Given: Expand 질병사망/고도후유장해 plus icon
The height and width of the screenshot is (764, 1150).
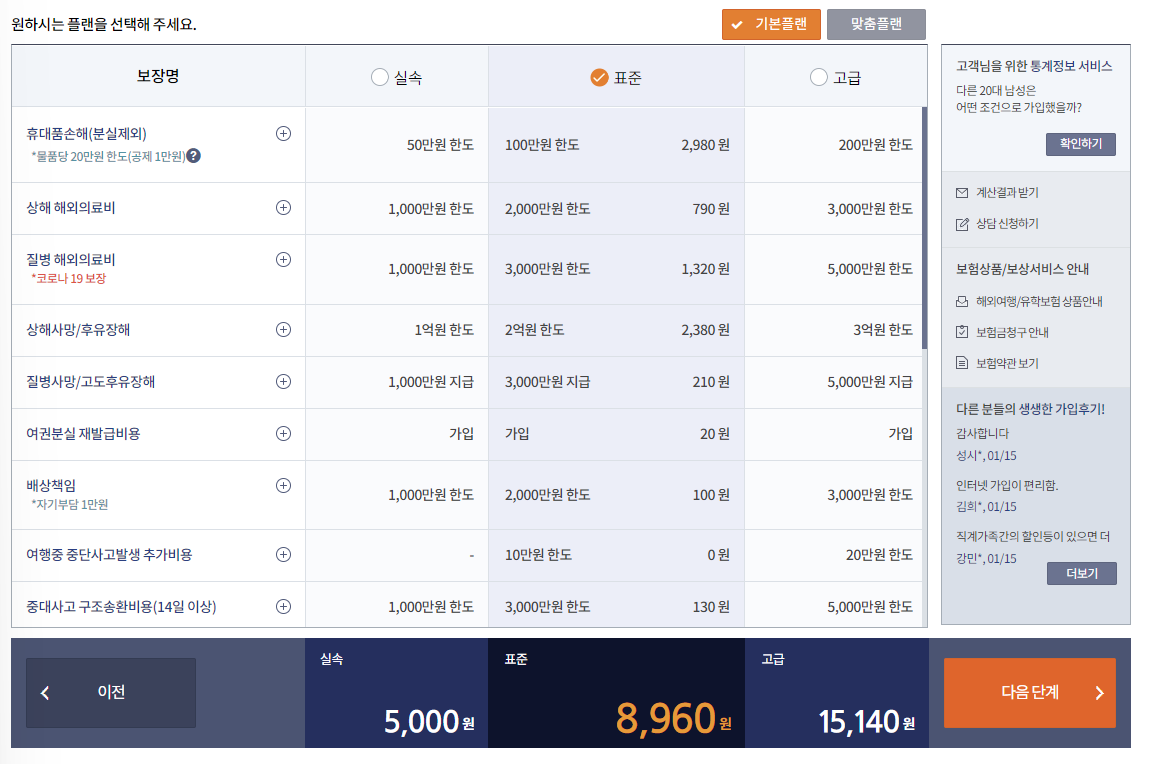Looking at the screenshot, I should (x=283, y=381).
